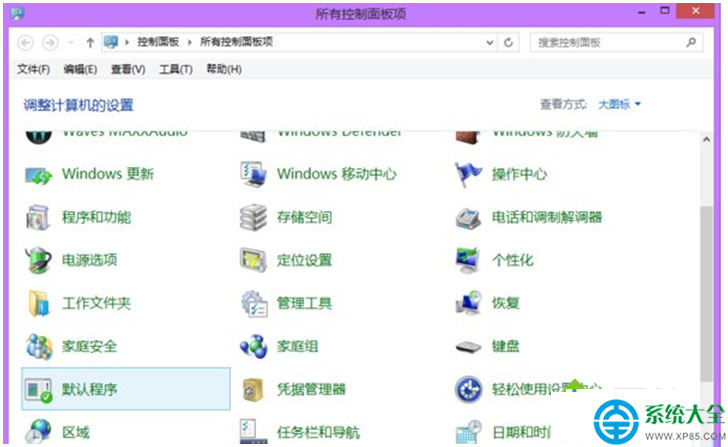Open the 定位设置 map icon
Image resolution: width=728 pixels, height=447 pixels.
pyautogui.click(x=254, y=260)
